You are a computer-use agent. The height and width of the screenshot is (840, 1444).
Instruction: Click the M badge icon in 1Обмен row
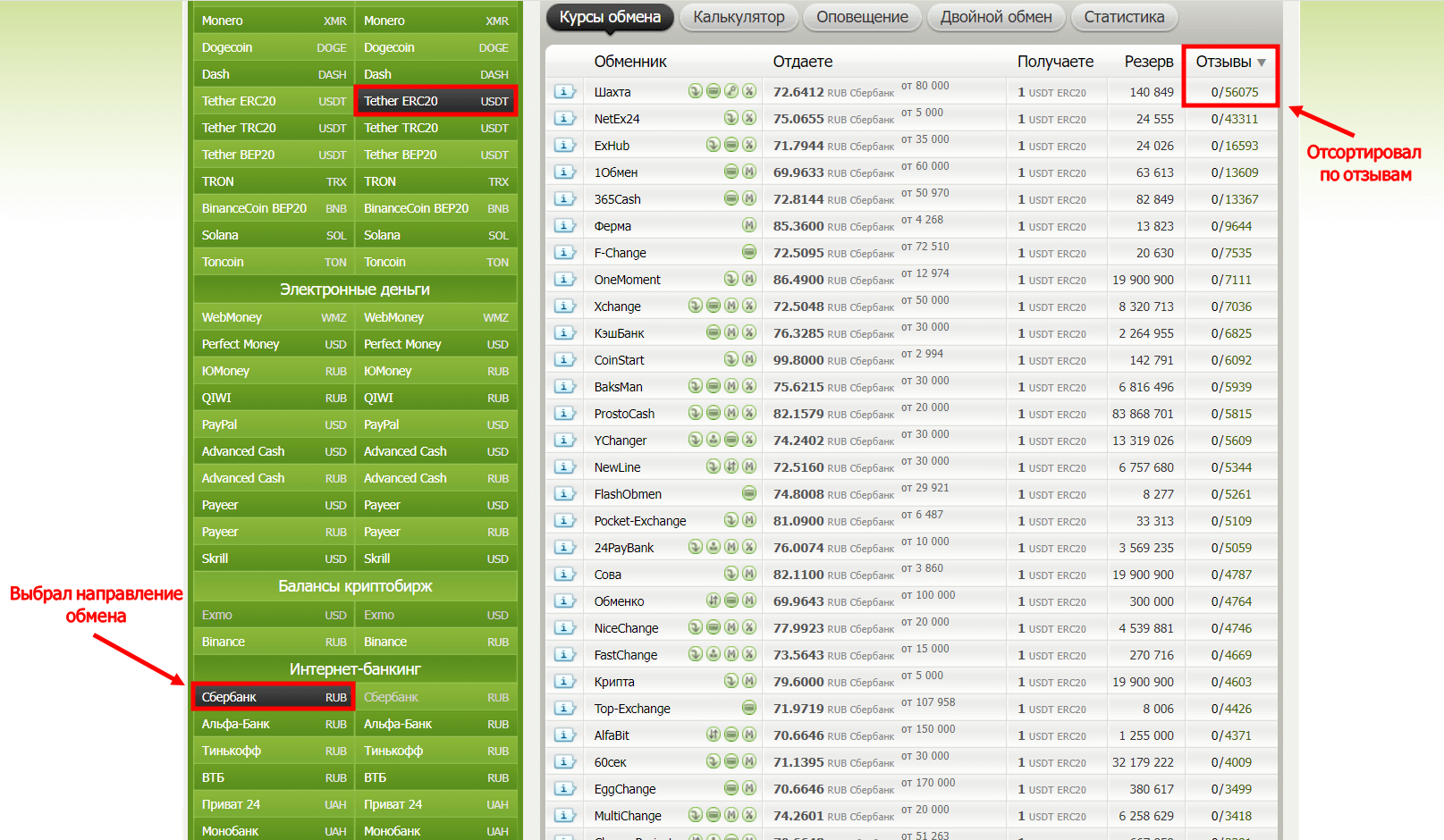pyautogui.click(x=749, y=172)
